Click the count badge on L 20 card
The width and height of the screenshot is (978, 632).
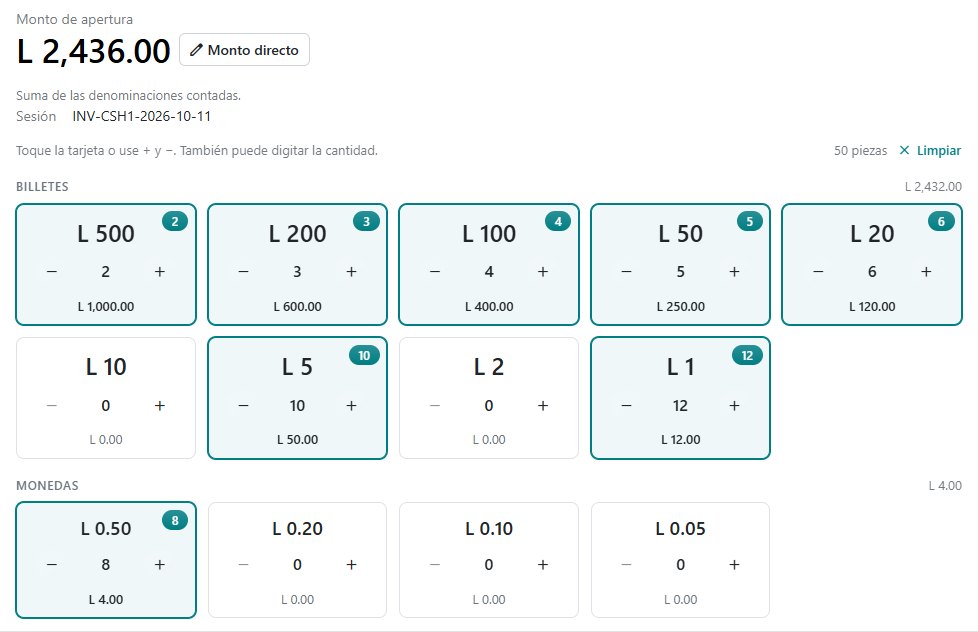coord(941,221)
